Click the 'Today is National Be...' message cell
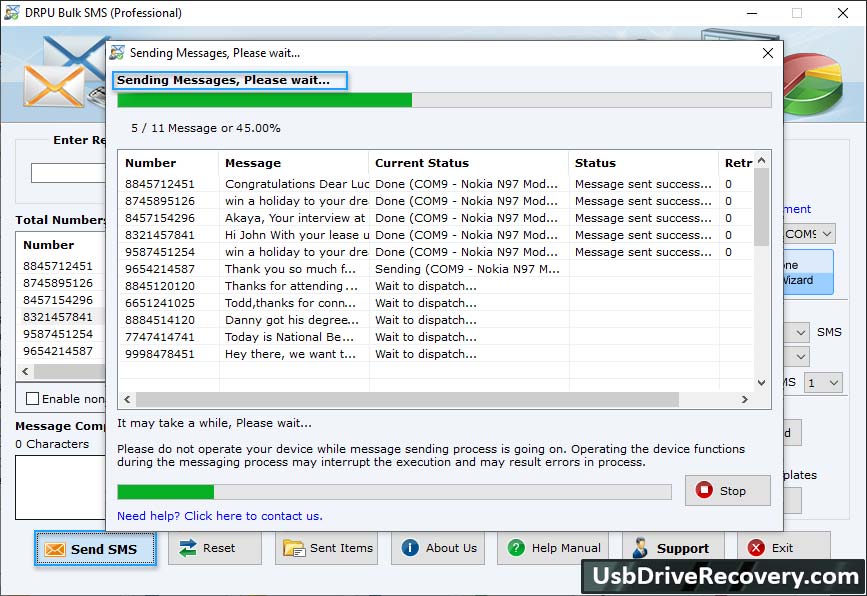Viewport: 867px width, 596px height. [x=295, y=337]
